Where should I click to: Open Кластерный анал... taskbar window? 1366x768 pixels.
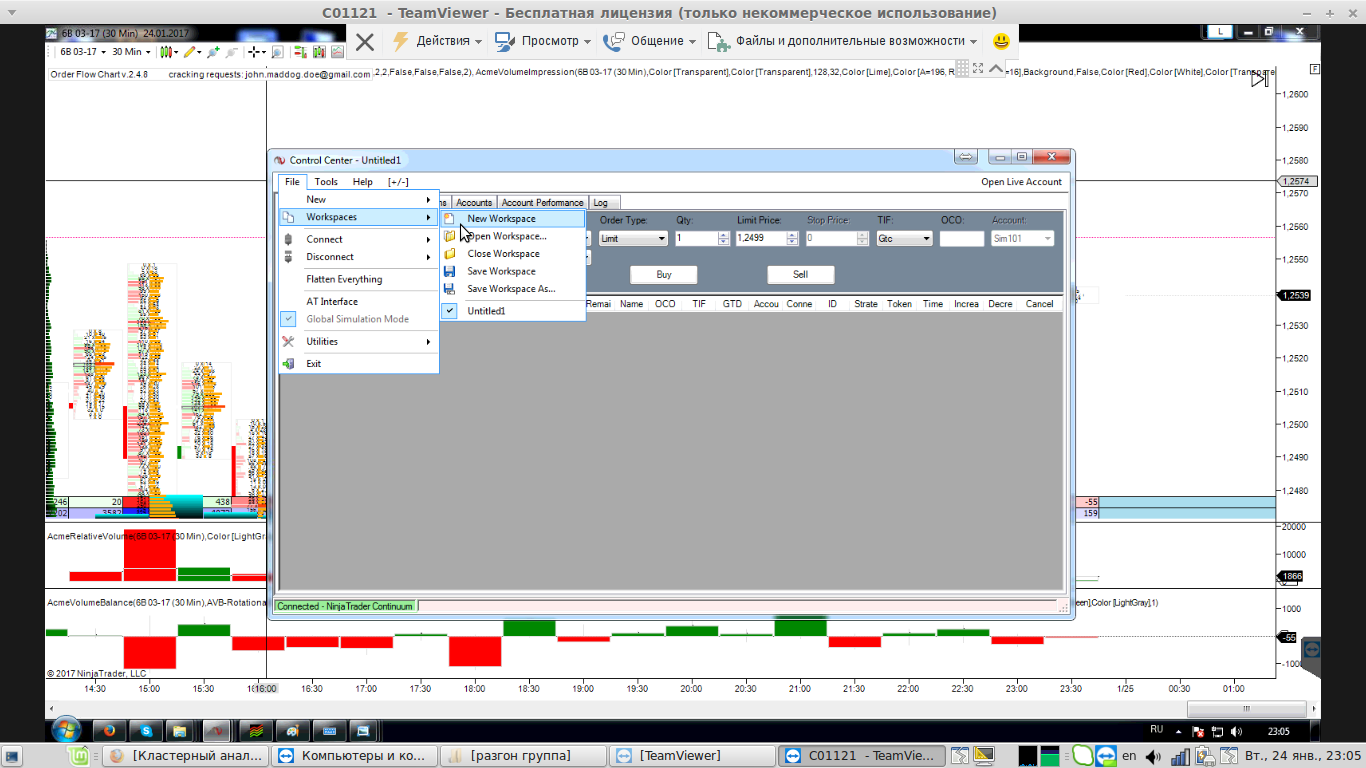point(187,756)
